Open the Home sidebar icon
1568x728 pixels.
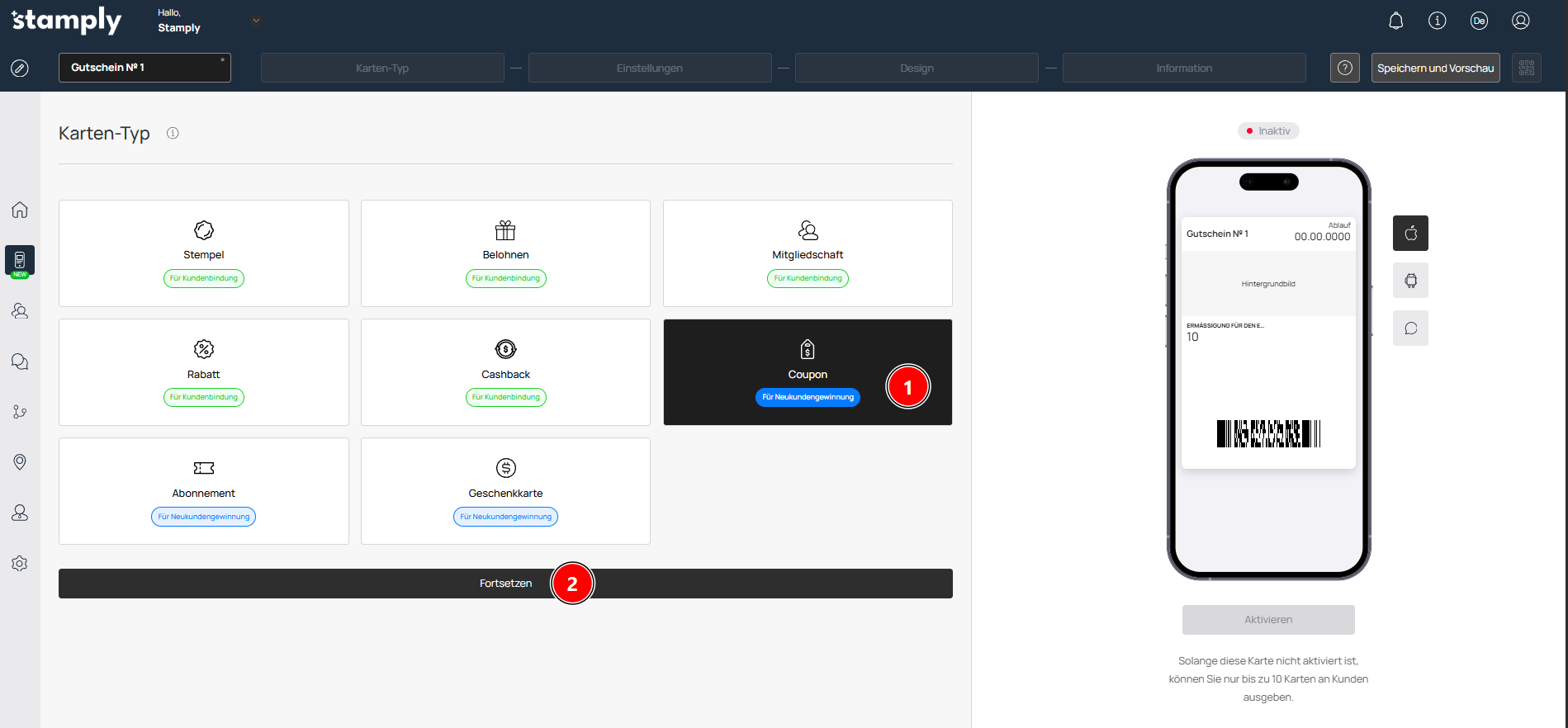[20, 210]
